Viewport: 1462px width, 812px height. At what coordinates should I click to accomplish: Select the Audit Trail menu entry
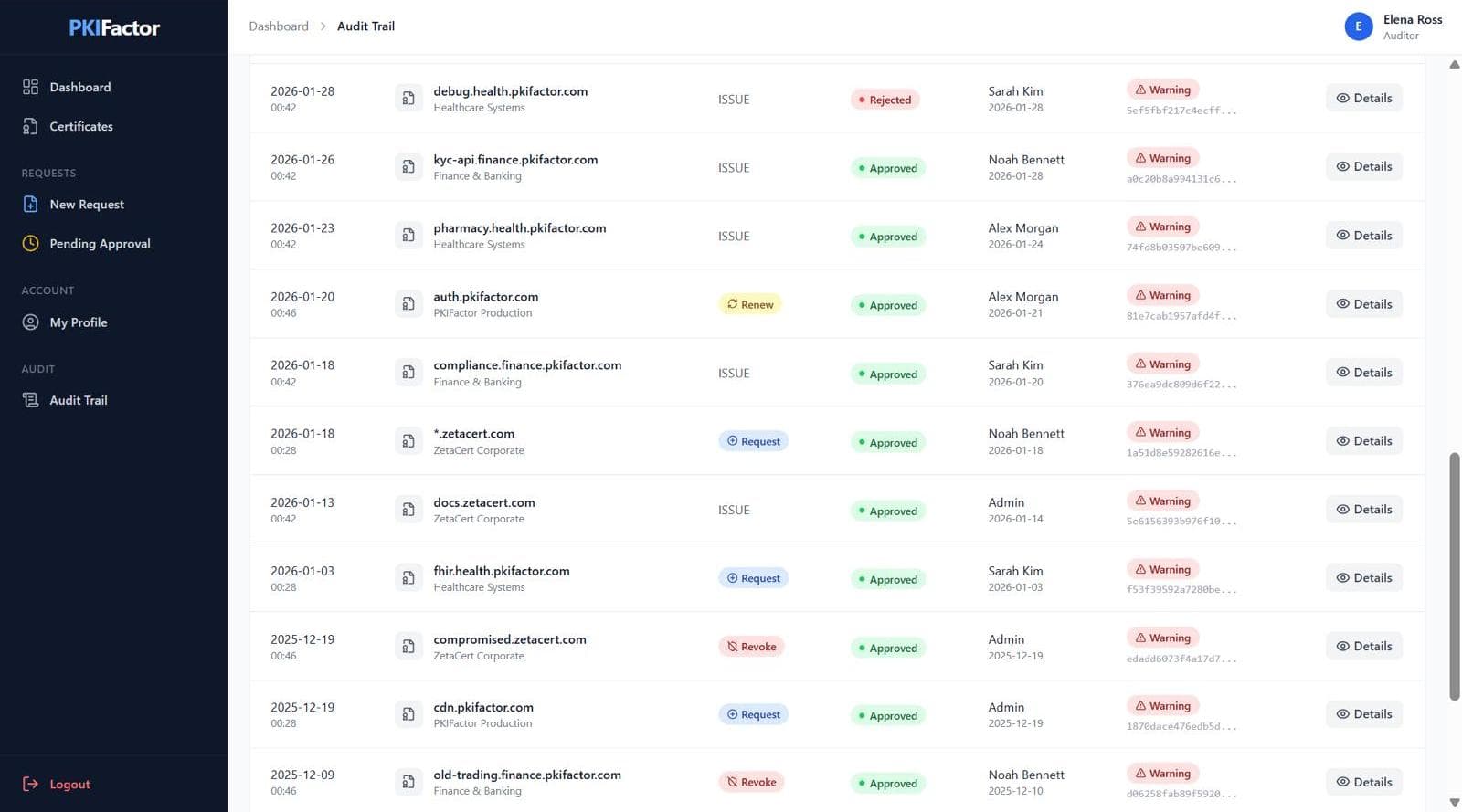[79, 399]
